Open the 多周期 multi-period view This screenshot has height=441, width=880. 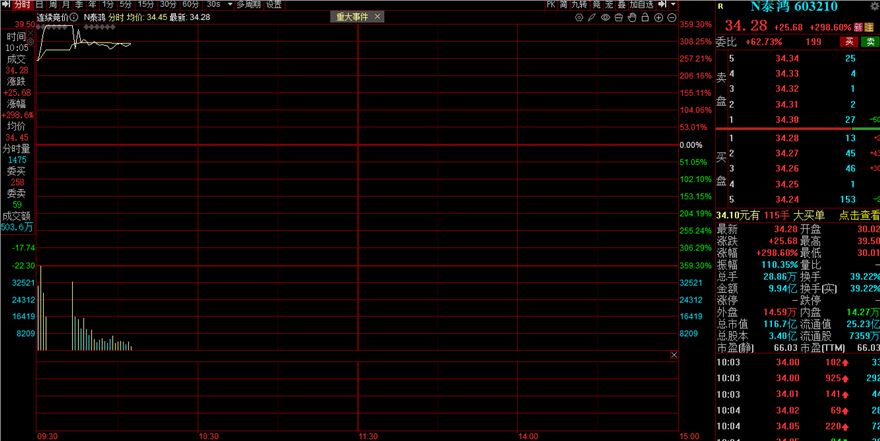tap(248, 5)
